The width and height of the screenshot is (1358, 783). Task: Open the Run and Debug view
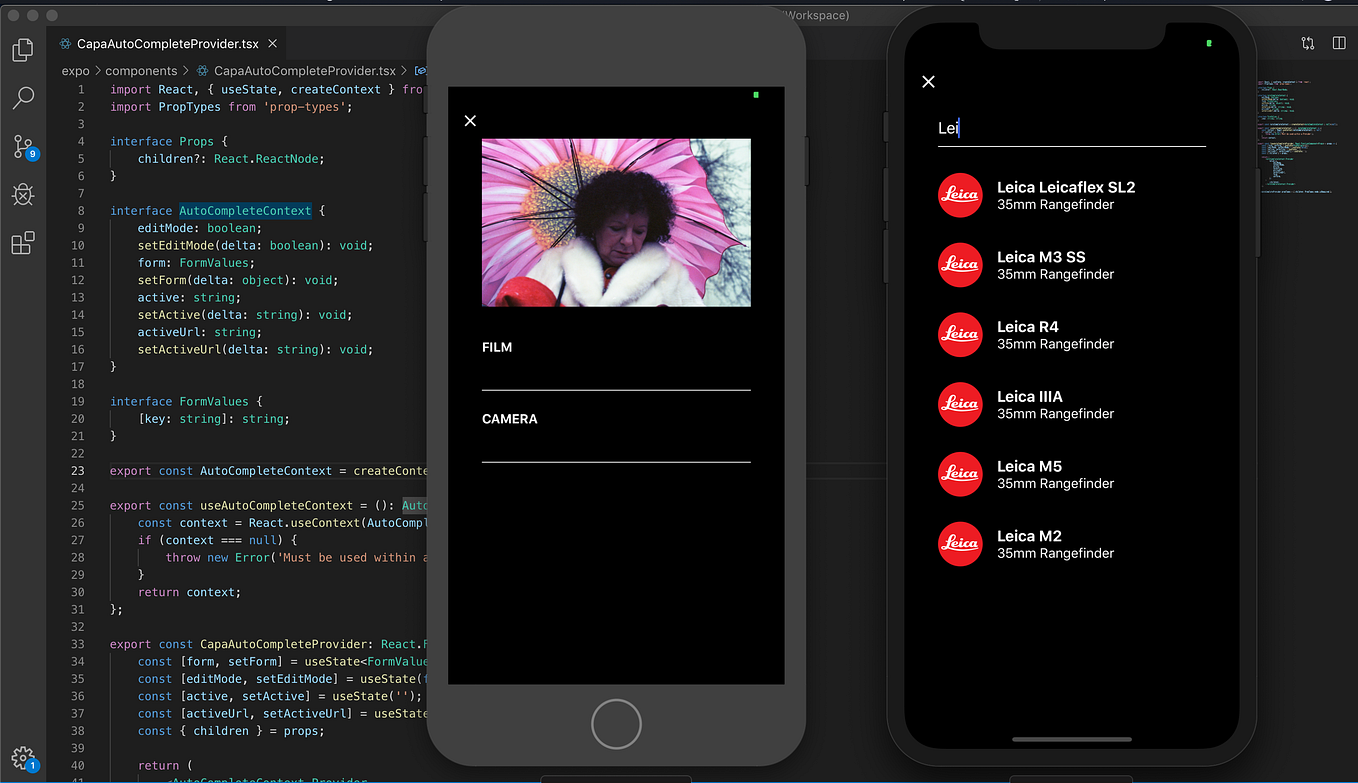(x=22, y=195)
